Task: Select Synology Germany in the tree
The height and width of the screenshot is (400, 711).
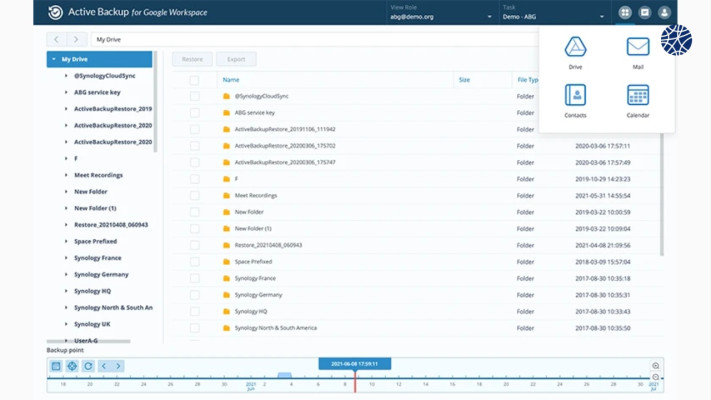Action: coord(101,275)
